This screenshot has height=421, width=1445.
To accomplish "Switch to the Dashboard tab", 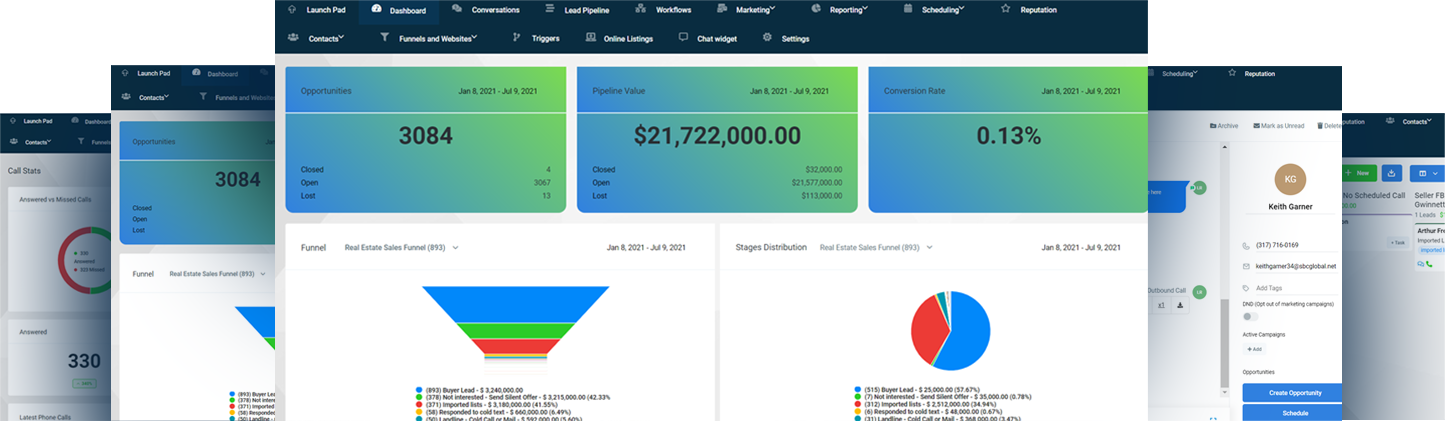I will point(398,11).
